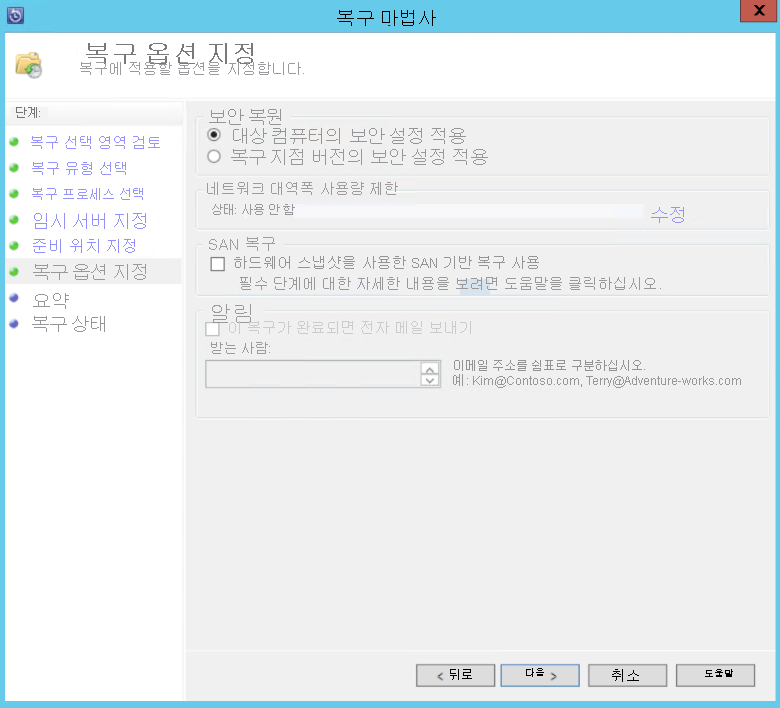Click the '복구 상태' step in sidebar
Image resolution: width=780 pixels, height=708 pixels.
point(69,324)
